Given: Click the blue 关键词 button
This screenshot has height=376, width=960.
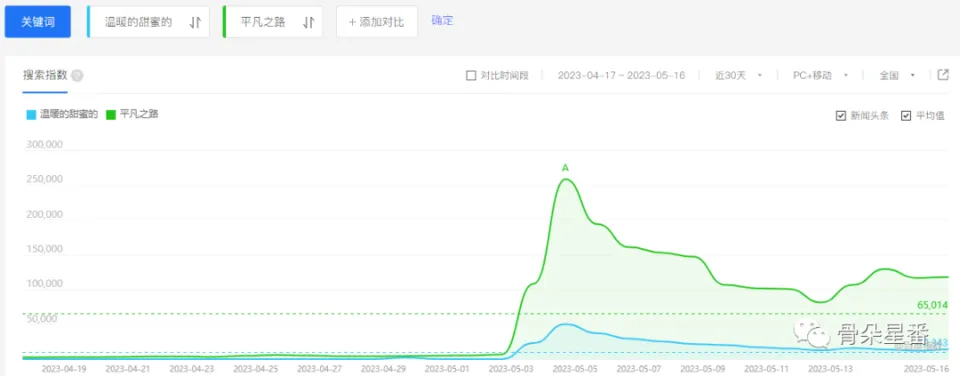Looking at the screenshot, I should point(38,22).
